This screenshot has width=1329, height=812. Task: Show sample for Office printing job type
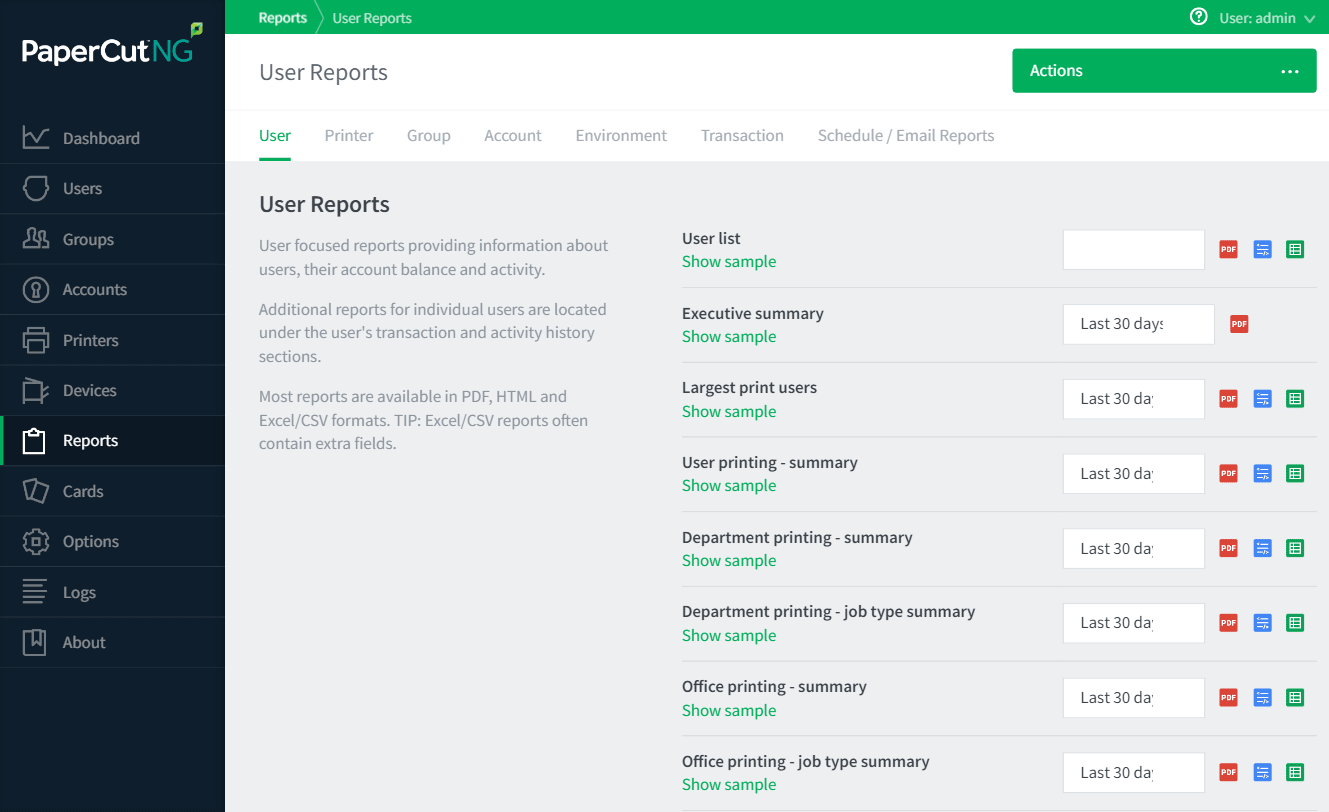pos(729,785)
